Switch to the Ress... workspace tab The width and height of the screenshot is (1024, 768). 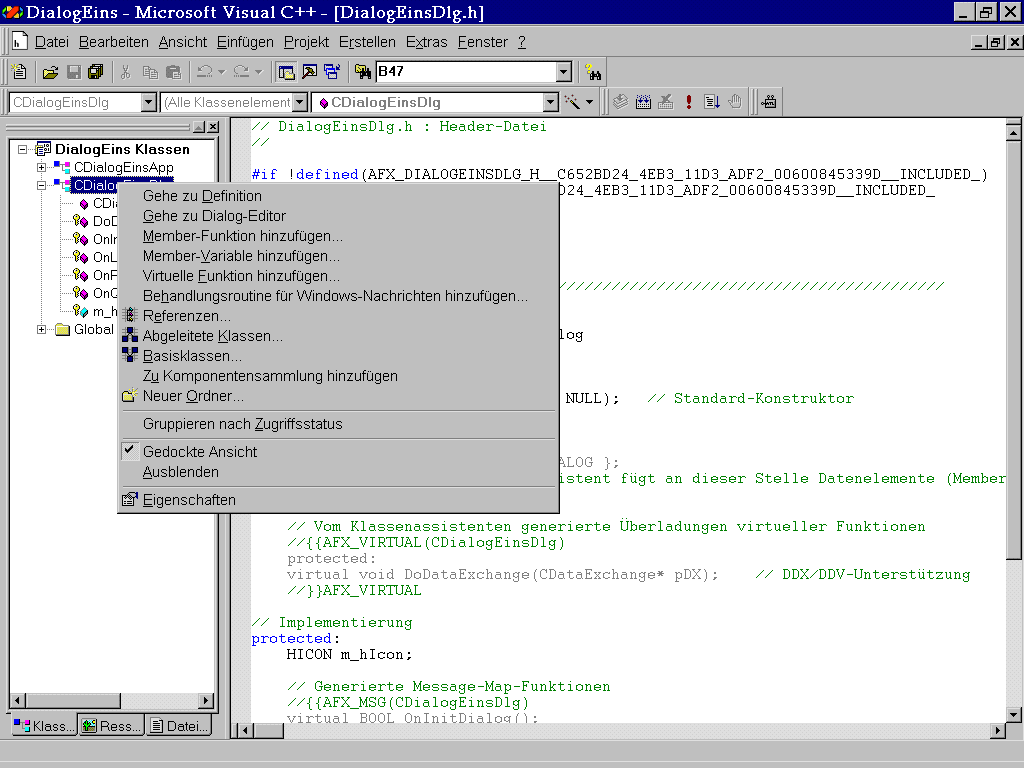coord(112,726)
